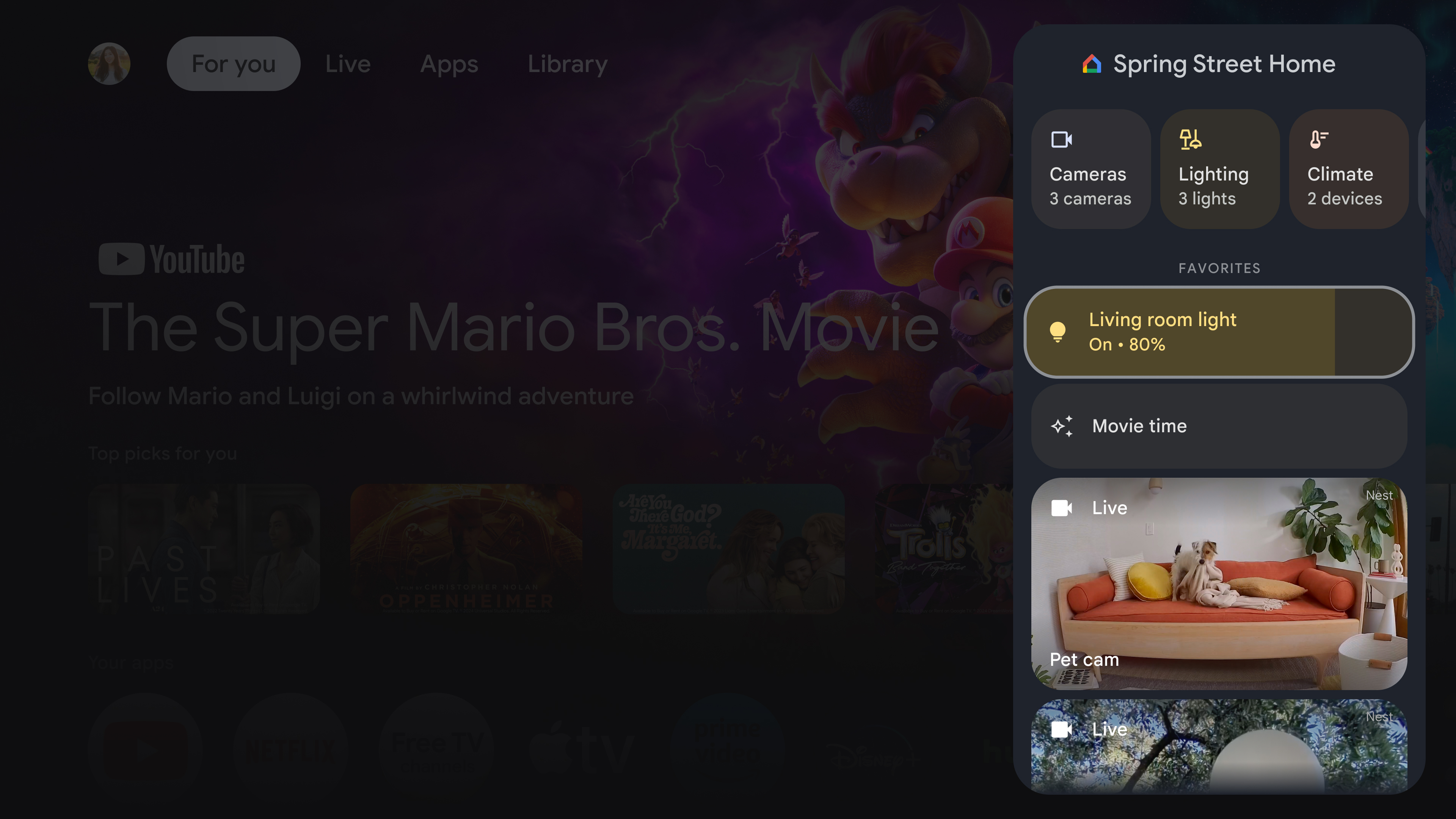The image size is (1456, 819).
Task: Open the Apps section
Action: pos(449,63)
